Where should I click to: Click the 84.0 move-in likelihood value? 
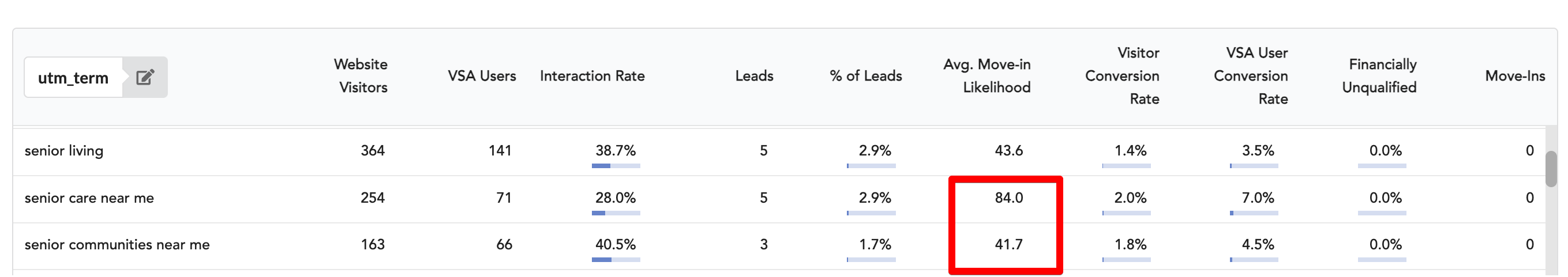click(1008, 198)
